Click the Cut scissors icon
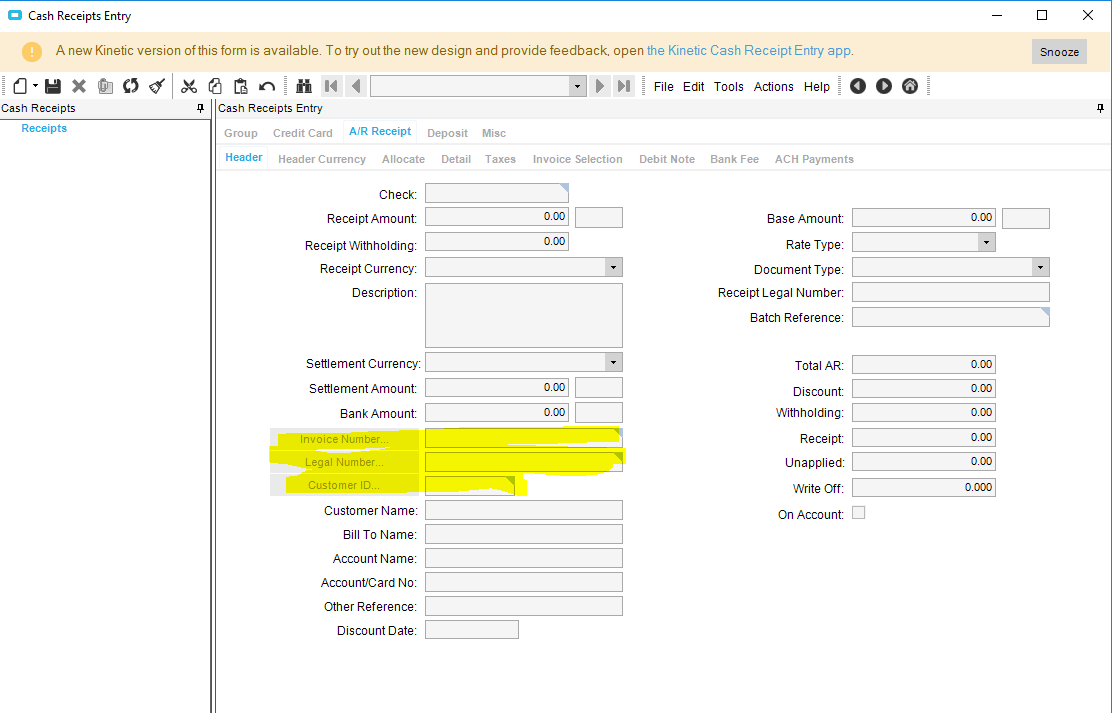1112x713 pixels. (189, 87)
